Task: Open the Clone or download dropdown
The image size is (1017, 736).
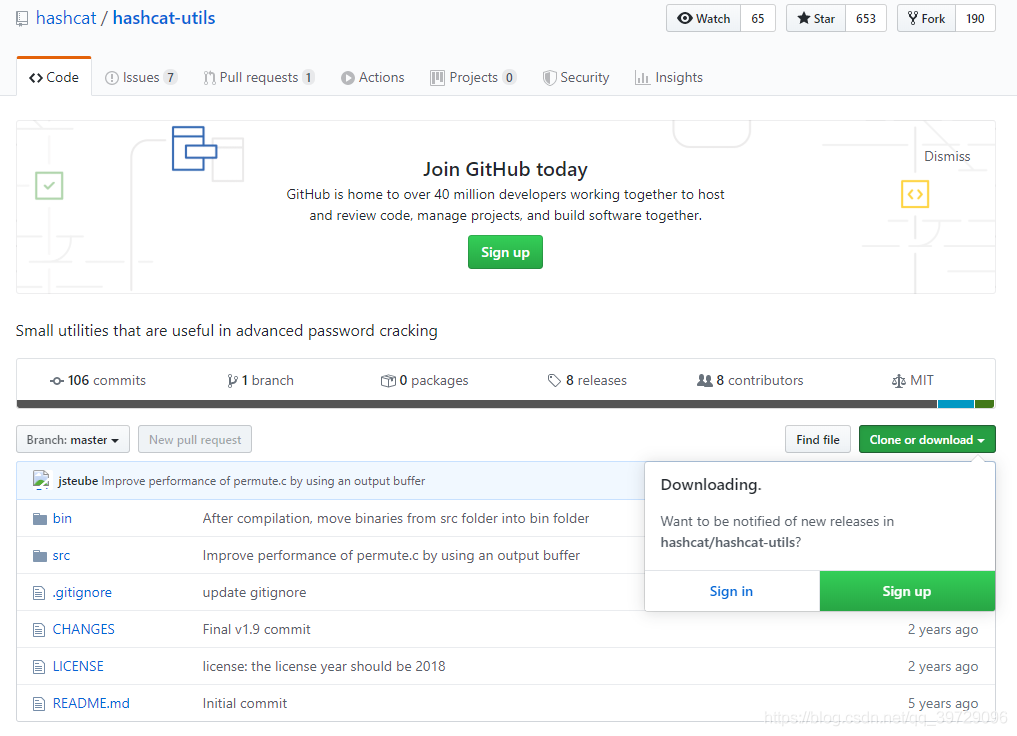Action: [x=927, y=440]
